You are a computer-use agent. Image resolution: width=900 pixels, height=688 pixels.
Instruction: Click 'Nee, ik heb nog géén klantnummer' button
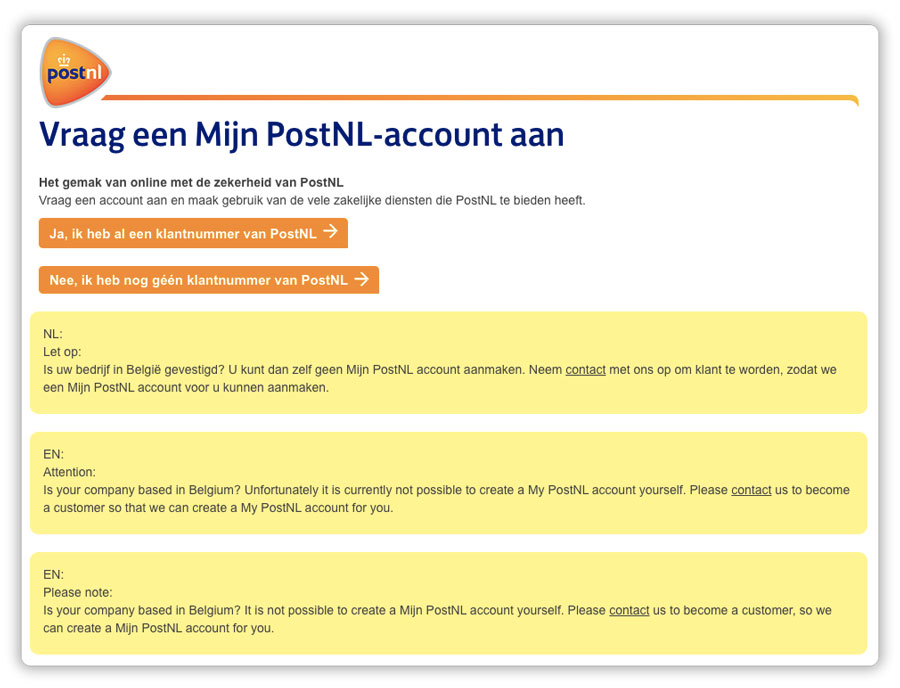point(209,279)
